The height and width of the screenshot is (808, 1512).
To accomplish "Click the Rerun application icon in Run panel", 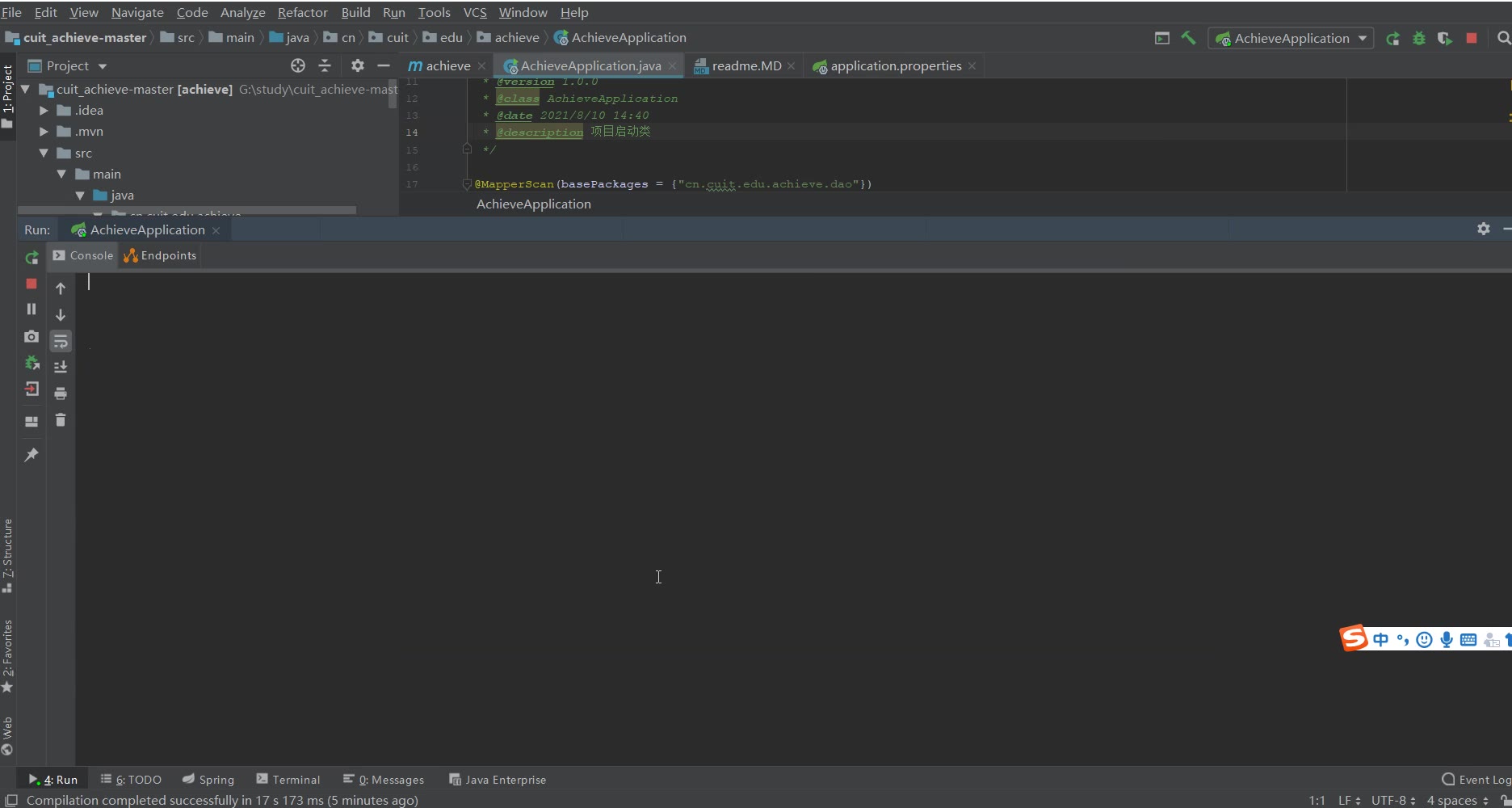I will pyautogui.click(x=31, y=258).
